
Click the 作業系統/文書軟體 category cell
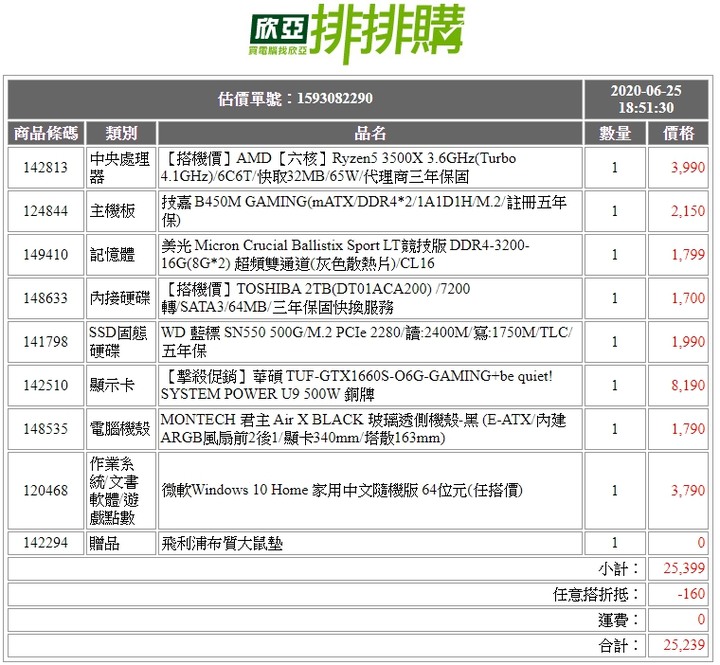pyautogui.click(x=121, y=490)
